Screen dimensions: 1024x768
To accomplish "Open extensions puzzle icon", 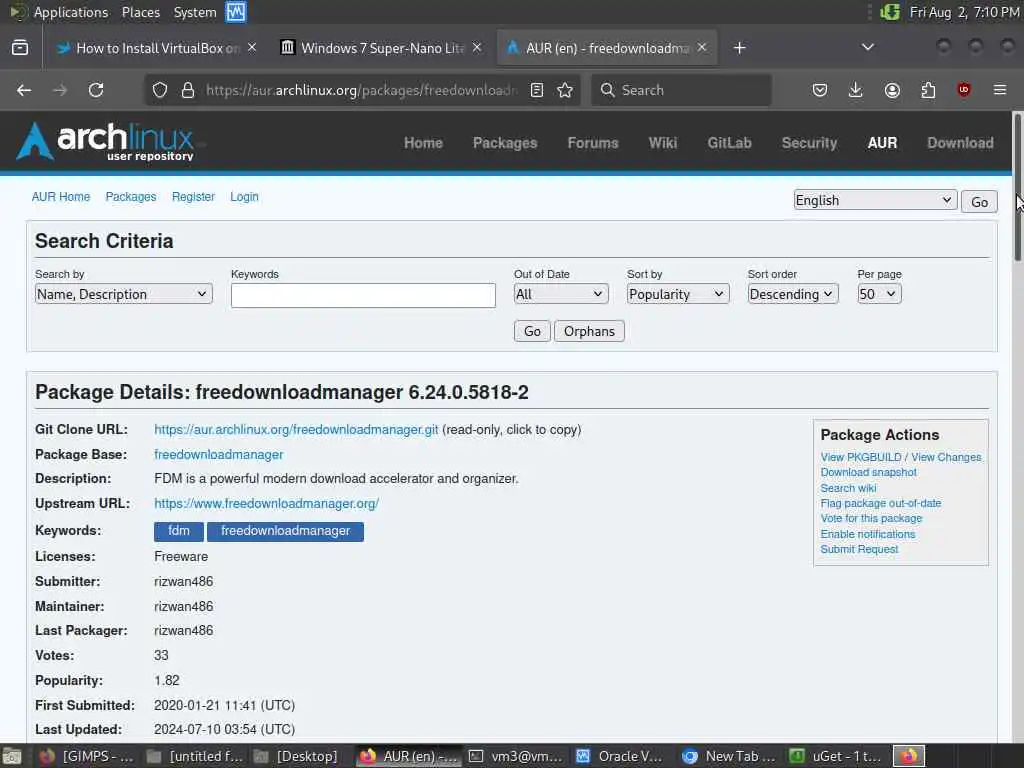I will tap(928, 90).
